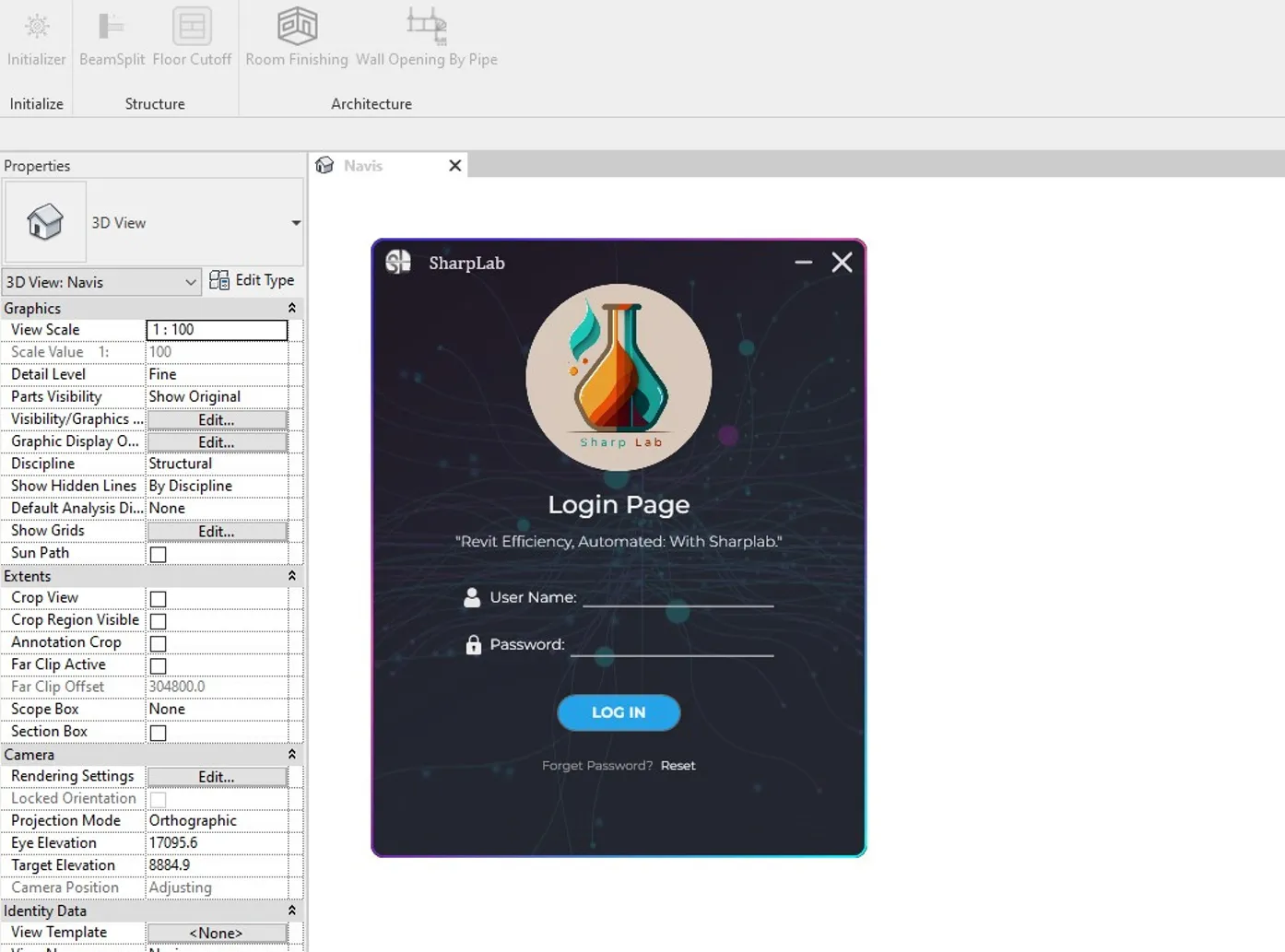Minimize the SharpLab login window
Viewport: 1285px width, 952px height.
pos(804,262)
